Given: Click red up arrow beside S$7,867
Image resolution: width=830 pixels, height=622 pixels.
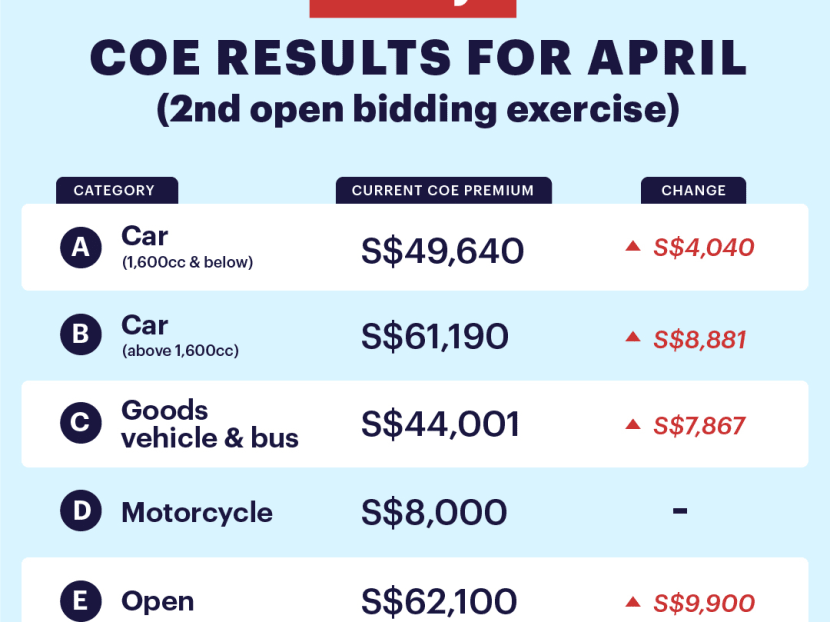Looking at the screenshot, I should pos(632,424).
